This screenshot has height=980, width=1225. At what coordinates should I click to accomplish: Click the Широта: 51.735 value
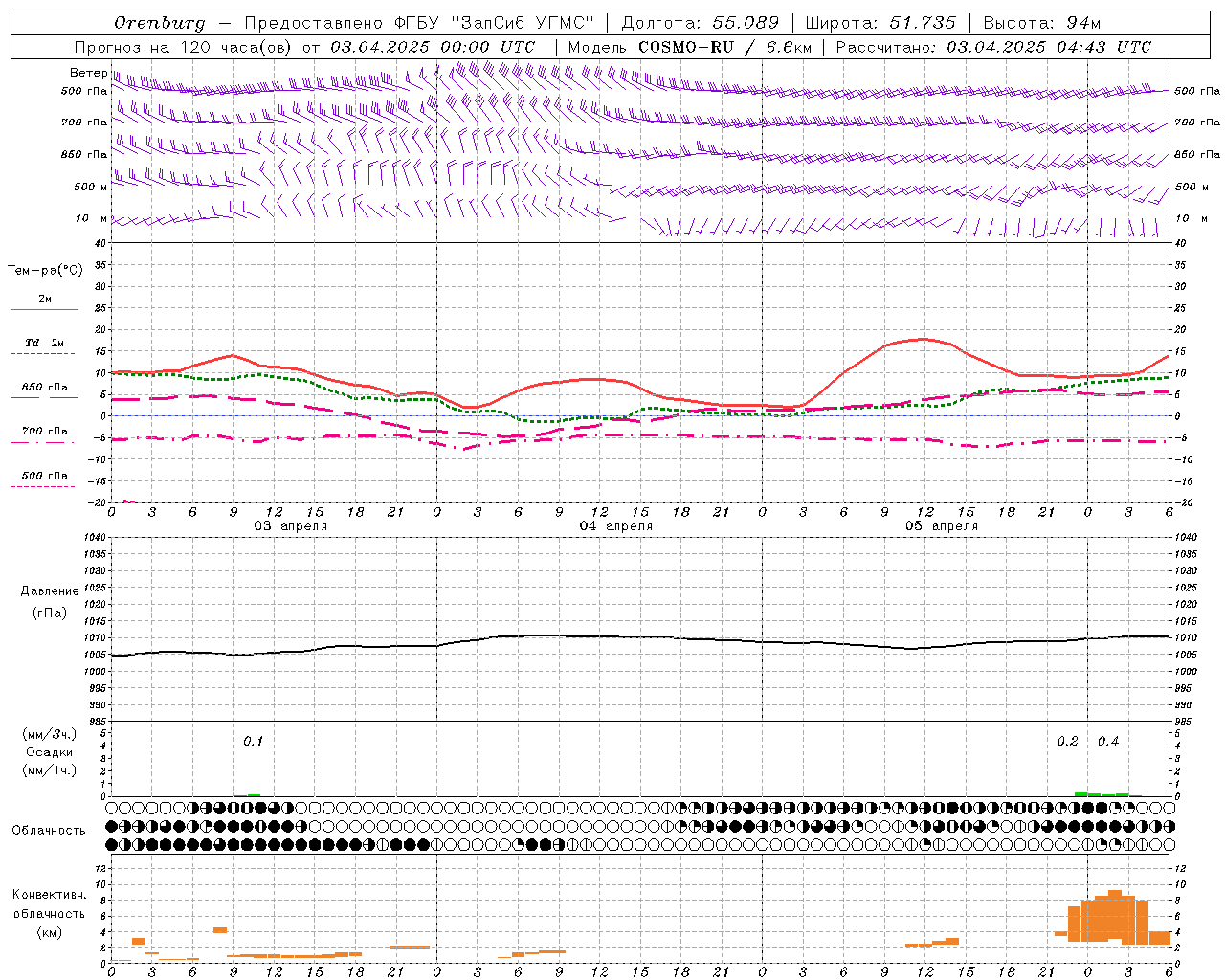880,23
